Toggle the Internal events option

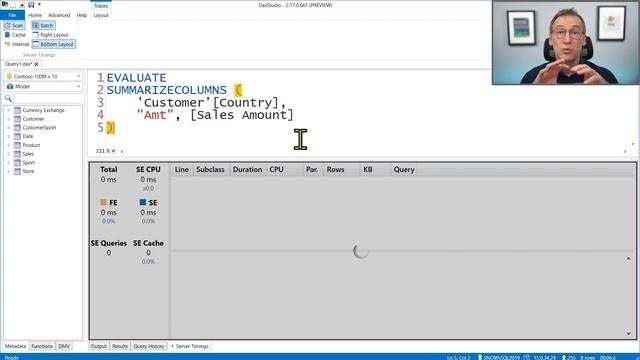pos(17,44)
